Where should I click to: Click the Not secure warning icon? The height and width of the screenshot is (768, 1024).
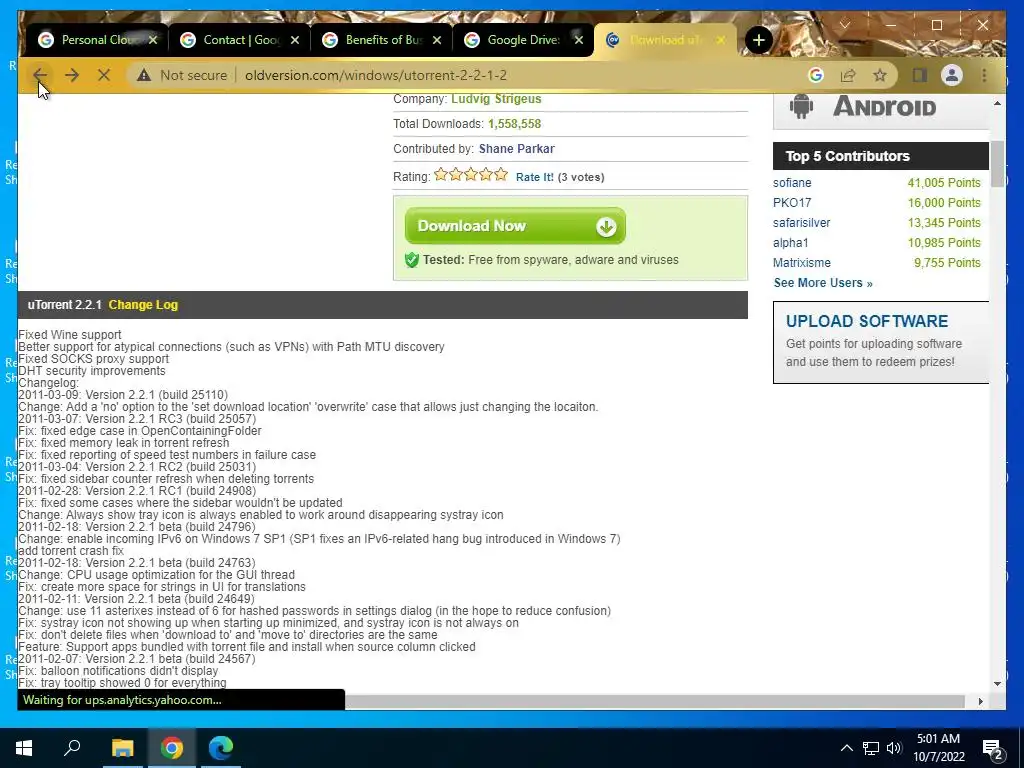(x=144, y=75)
